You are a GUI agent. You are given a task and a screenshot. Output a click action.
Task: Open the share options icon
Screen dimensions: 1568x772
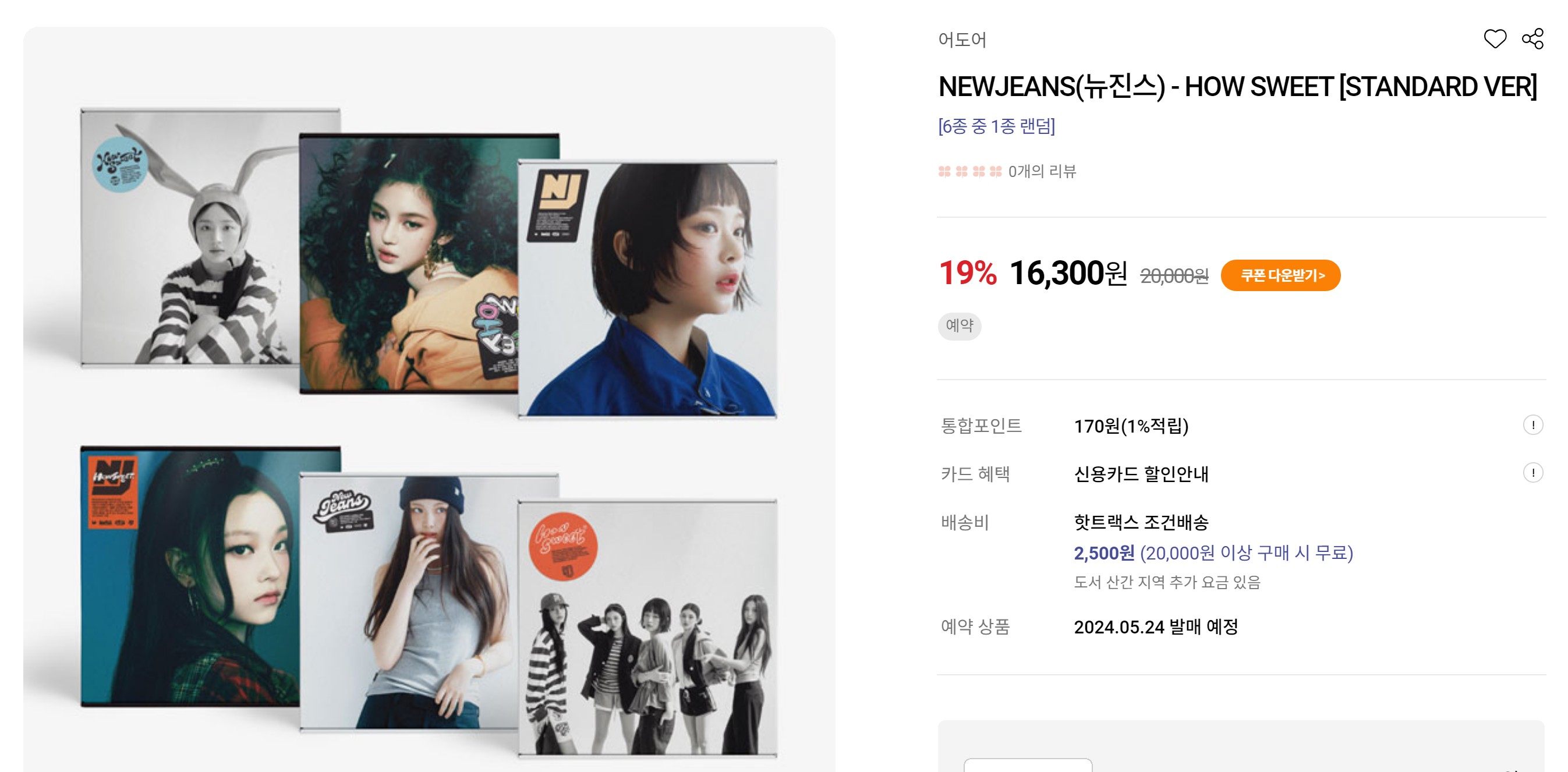point(1532,39)
